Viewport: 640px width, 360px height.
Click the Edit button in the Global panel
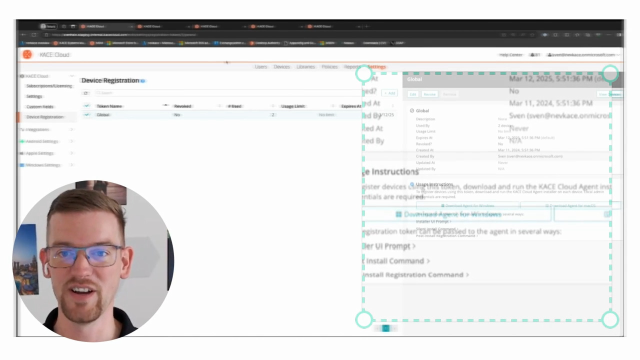413,94
